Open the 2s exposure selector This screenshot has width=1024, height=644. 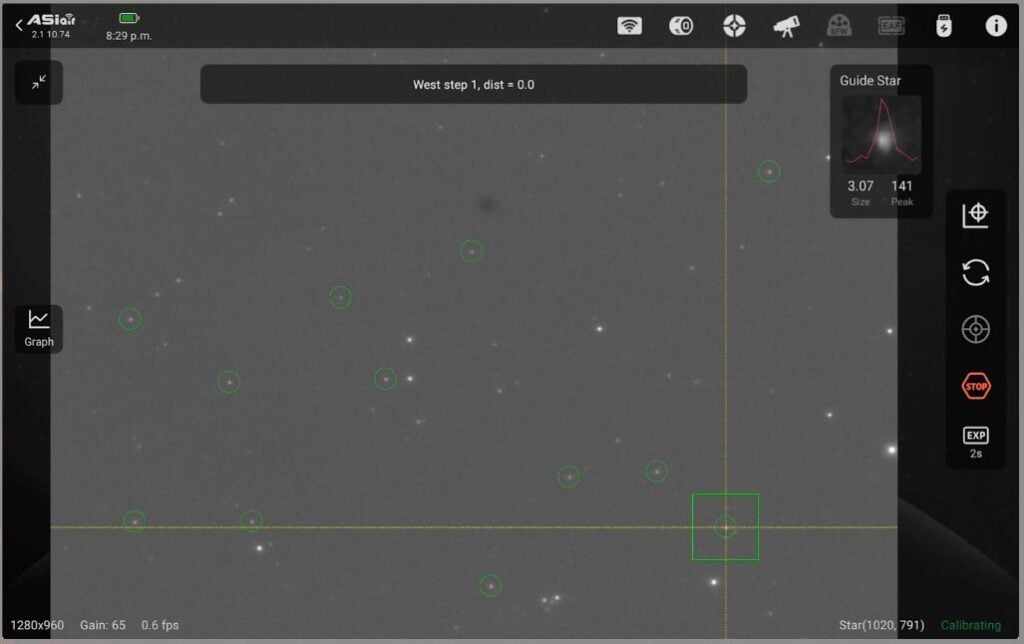(x=976, y=443)
